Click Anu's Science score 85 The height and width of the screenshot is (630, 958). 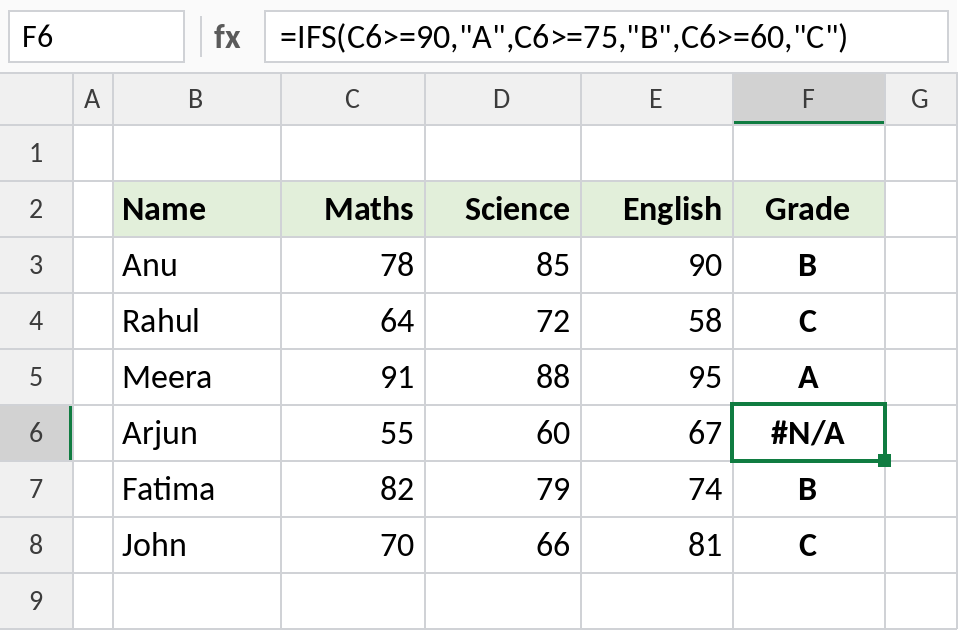(x=502, y=265)
